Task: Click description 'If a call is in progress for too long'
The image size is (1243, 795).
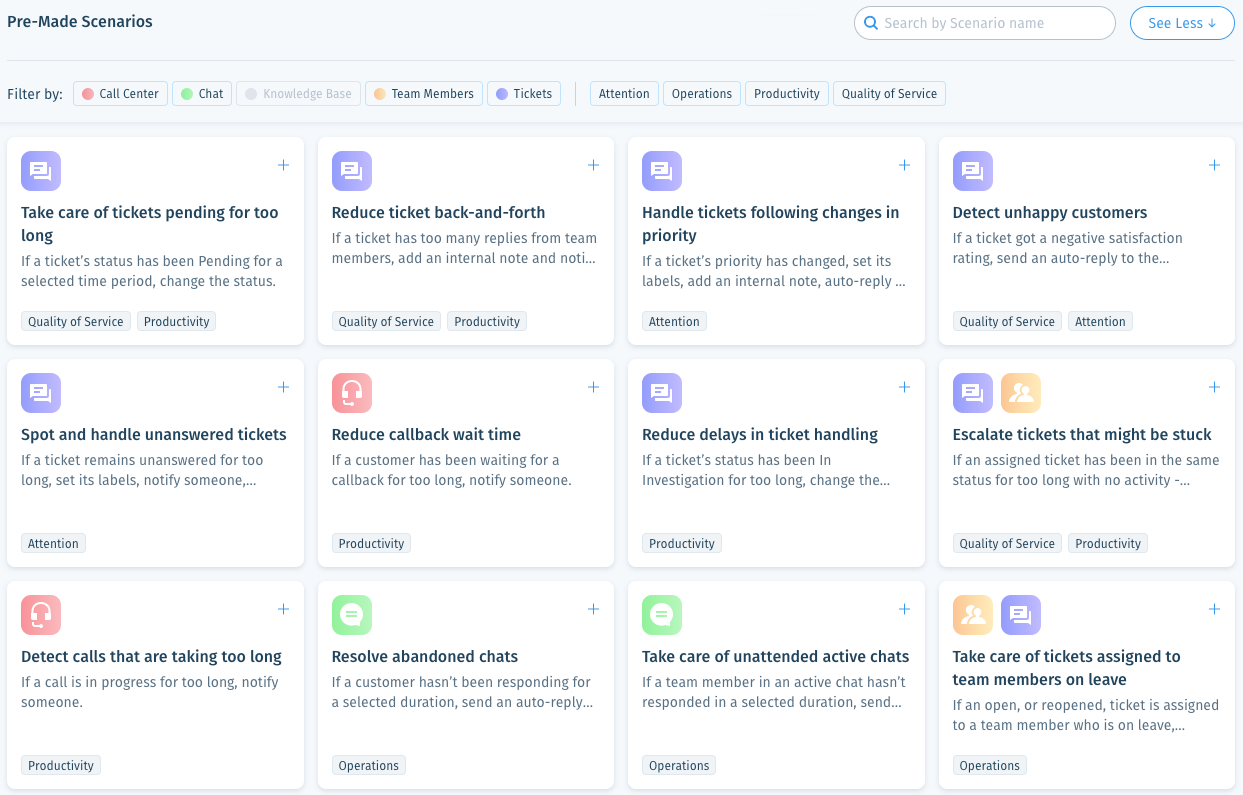Action: 150,693
